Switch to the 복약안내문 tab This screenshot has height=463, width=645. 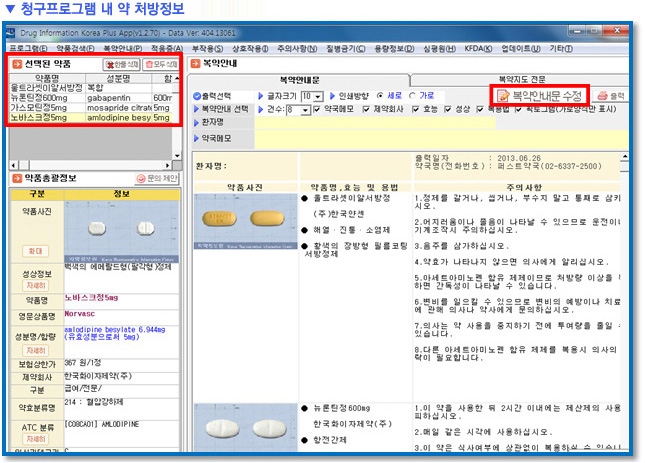(x=299, y=80)
